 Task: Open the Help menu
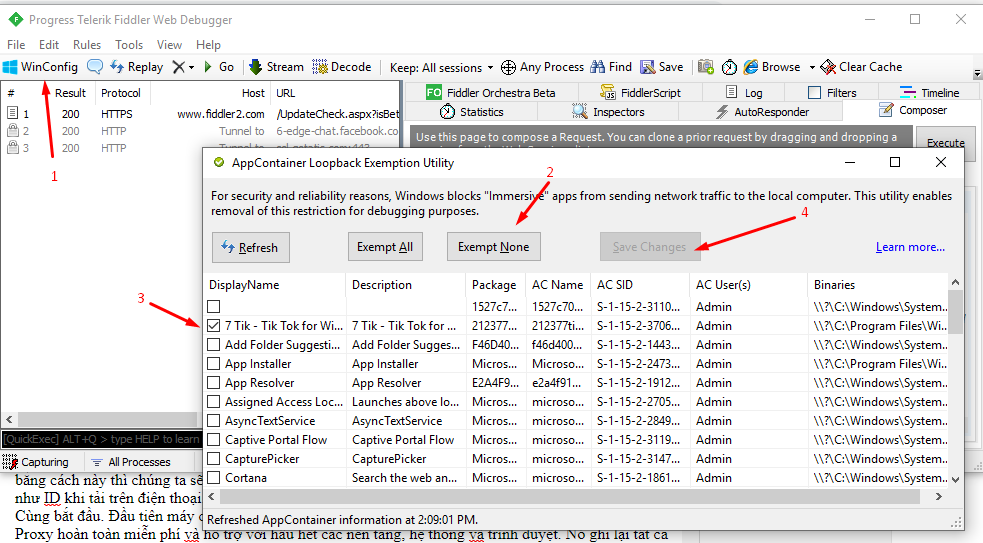pyautogui.click(x=208, y=45)
